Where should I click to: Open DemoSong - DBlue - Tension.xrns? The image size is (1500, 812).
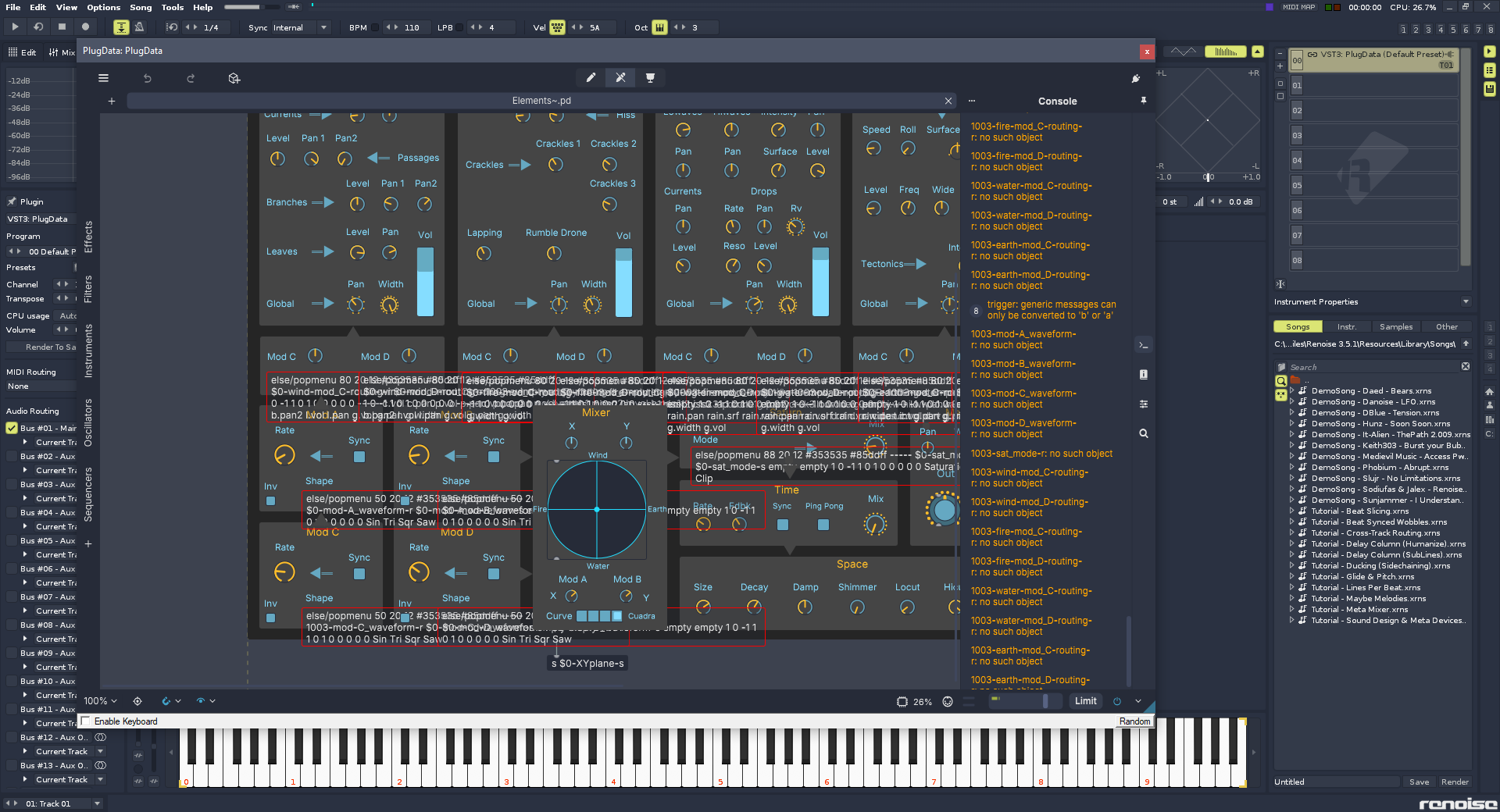pyautogui.click(x=1374, y=413)
